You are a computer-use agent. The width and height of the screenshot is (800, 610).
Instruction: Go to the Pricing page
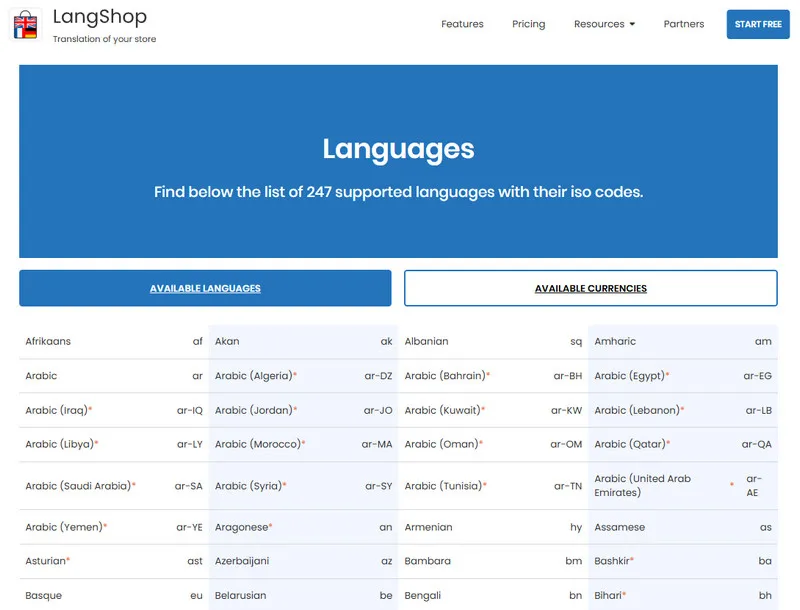529,24
